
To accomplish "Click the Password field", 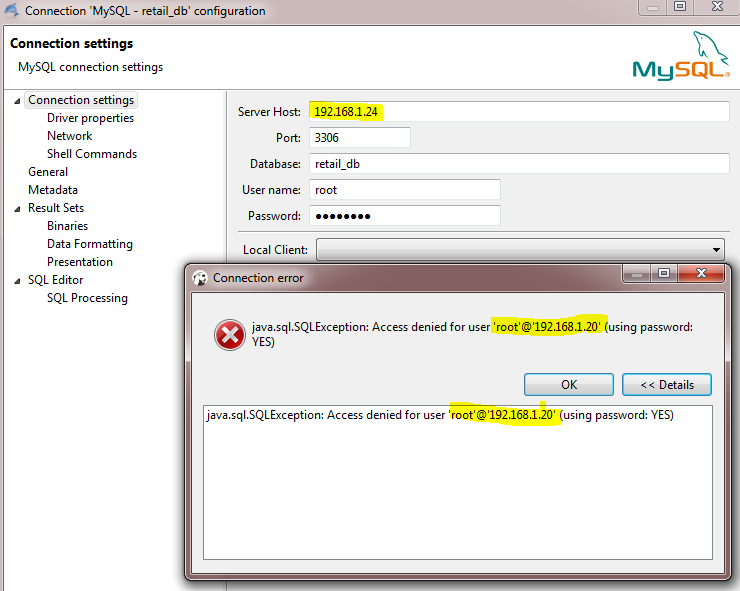I will coord(405,216).
